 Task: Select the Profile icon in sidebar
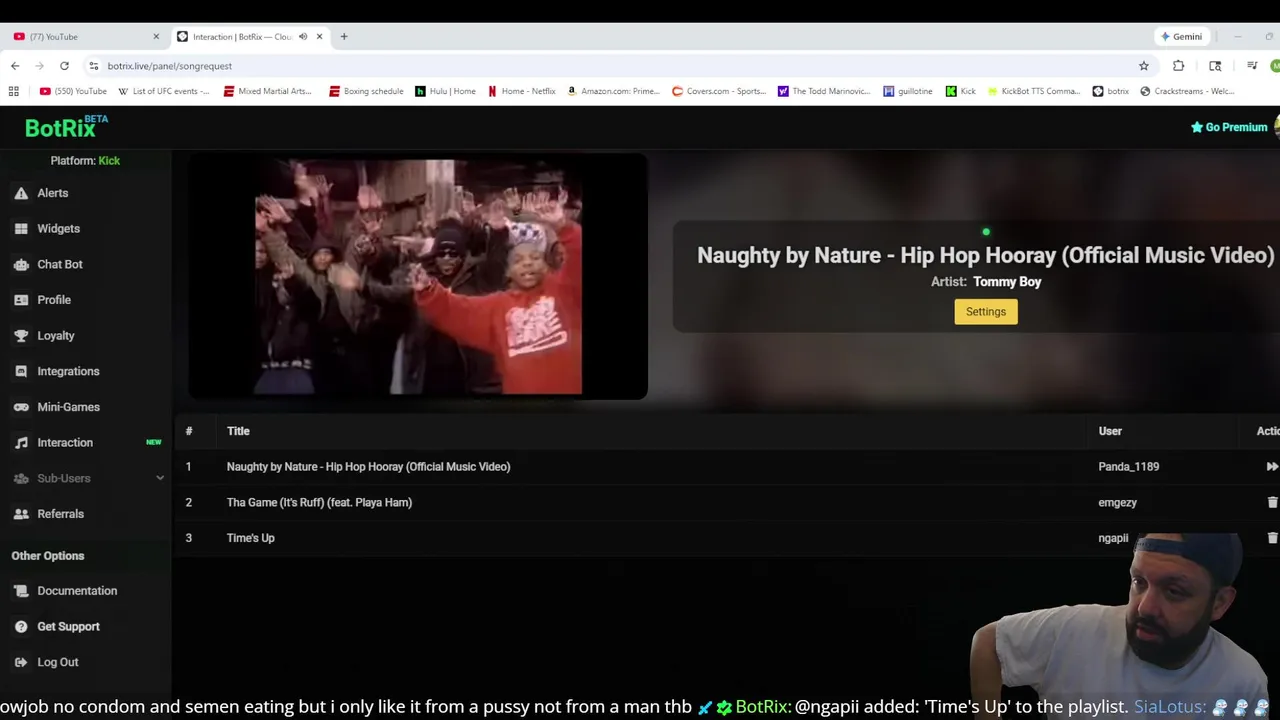point(21,300)
